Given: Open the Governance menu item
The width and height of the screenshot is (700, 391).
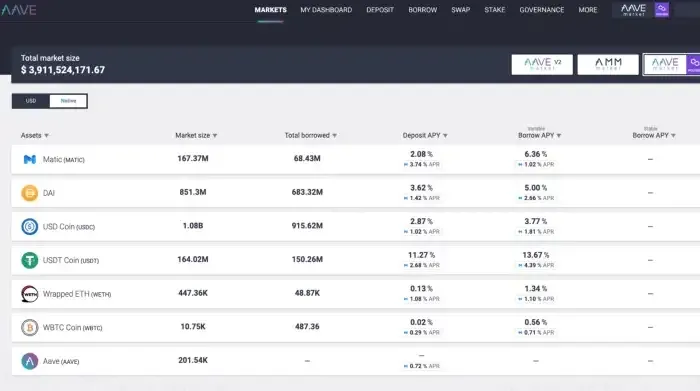Looking at the screenshot, I should click(542, 10).
